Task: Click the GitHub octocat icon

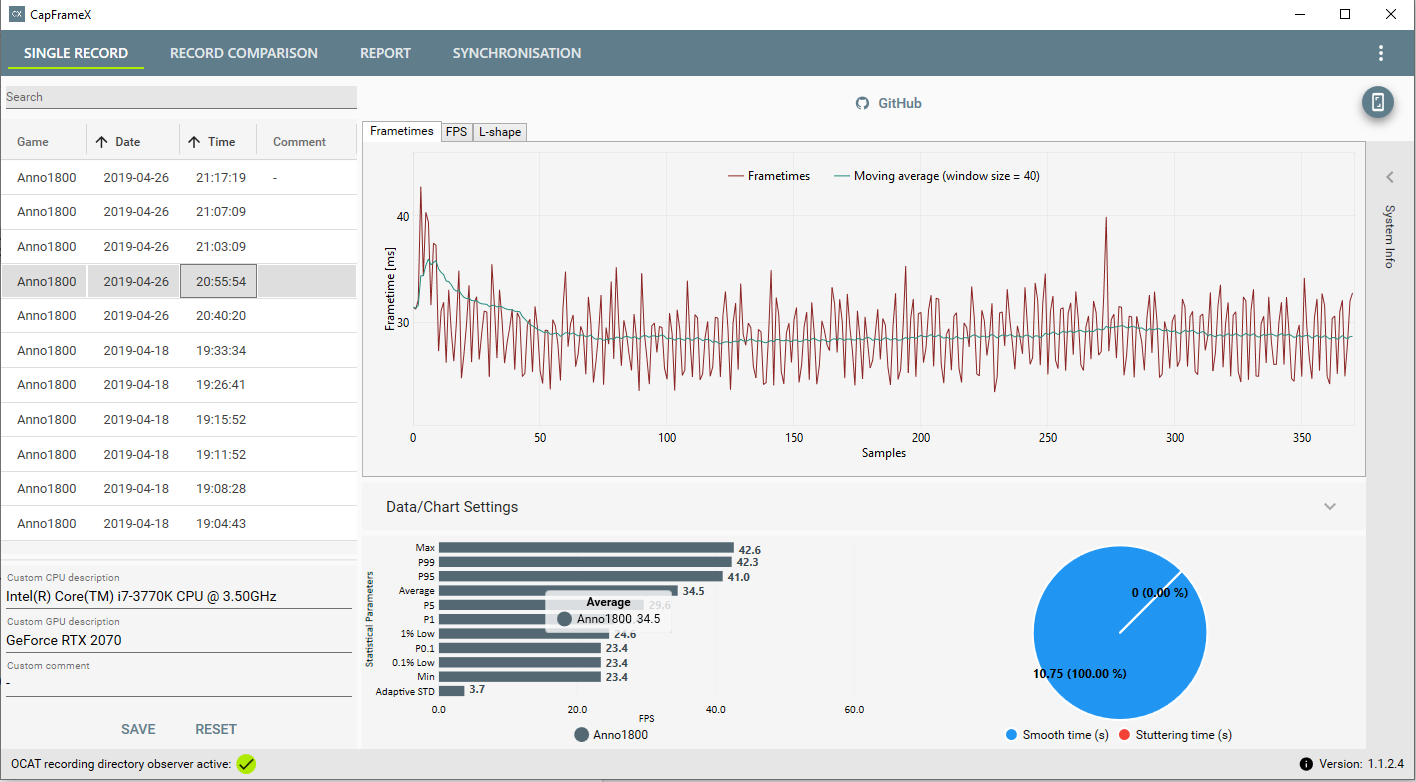Action: [x=863, y=103]
